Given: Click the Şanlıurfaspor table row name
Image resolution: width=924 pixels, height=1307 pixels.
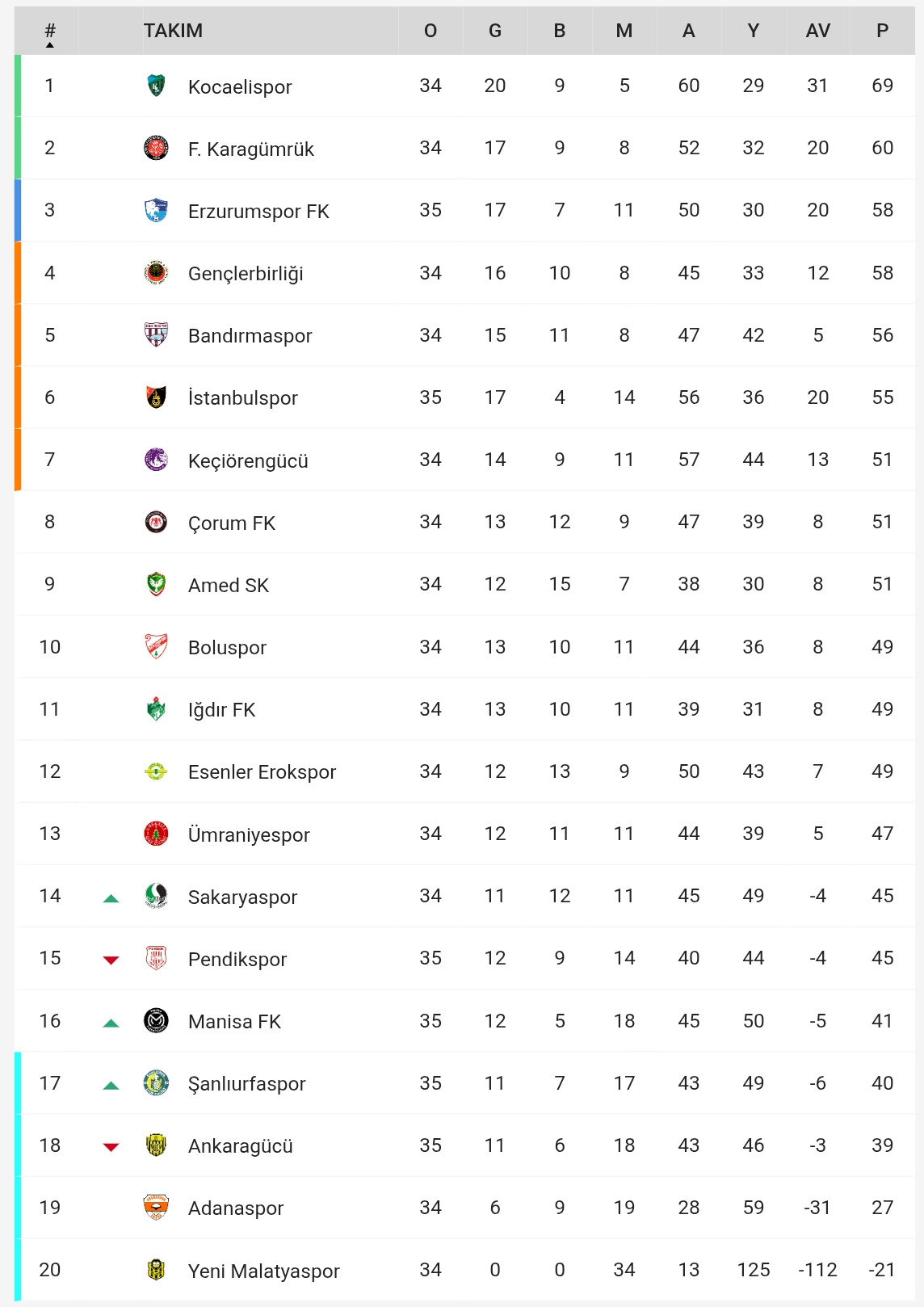Looking at the screenshot, I should [246, 1084].
